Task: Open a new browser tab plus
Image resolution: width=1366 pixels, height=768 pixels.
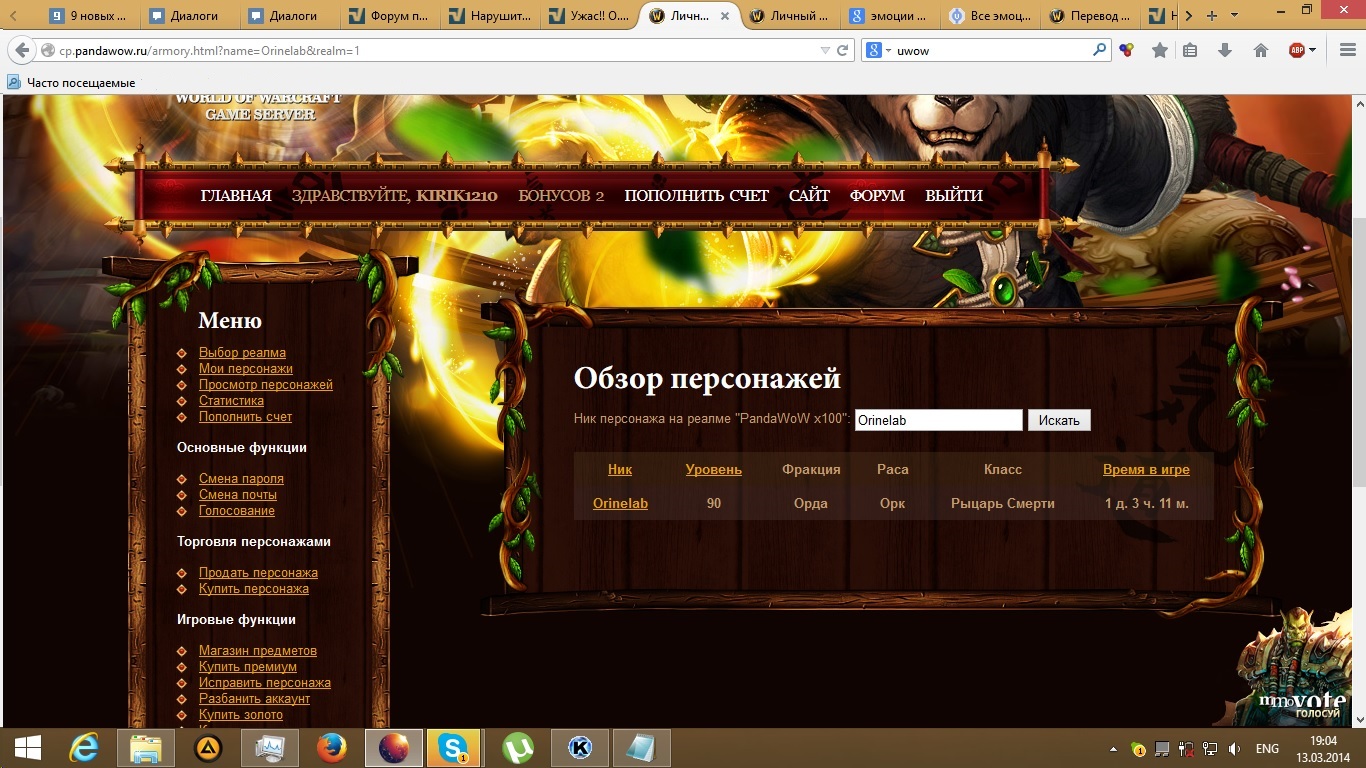Action: pyautogui.click(x=1212, y=16)
